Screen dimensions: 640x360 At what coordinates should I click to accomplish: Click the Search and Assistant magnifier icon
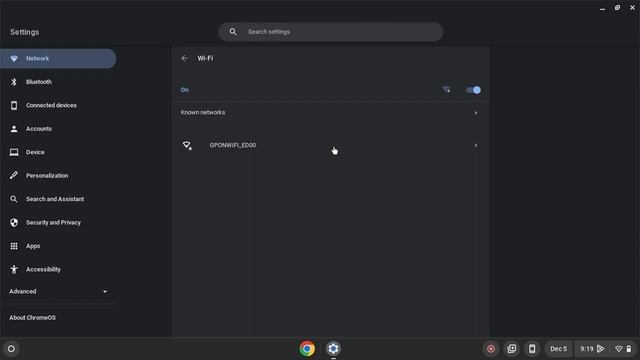pos(14,199)
